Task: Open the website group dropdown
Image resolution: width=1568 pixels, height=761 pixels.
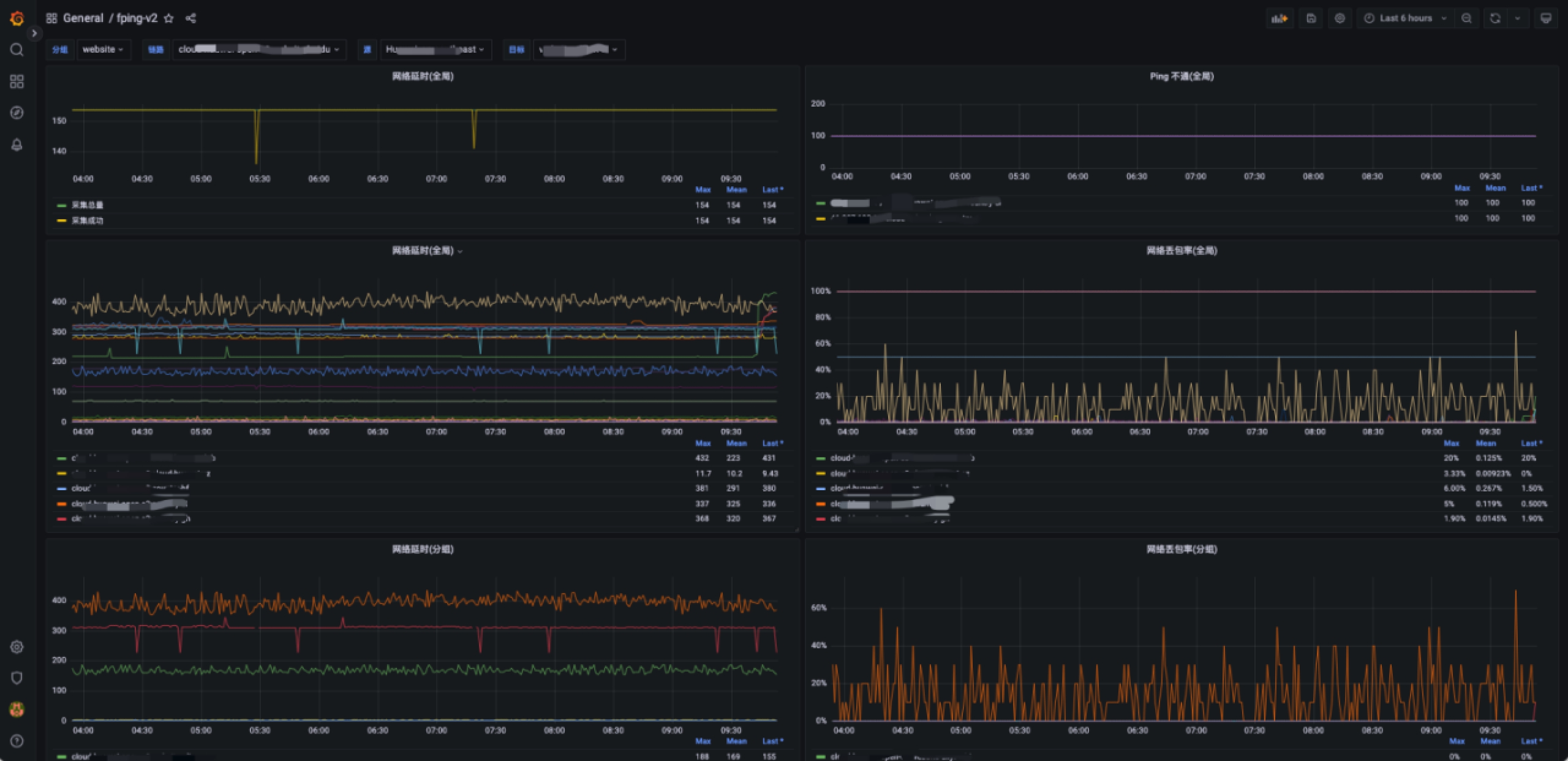Action: [x=103, y=50]
